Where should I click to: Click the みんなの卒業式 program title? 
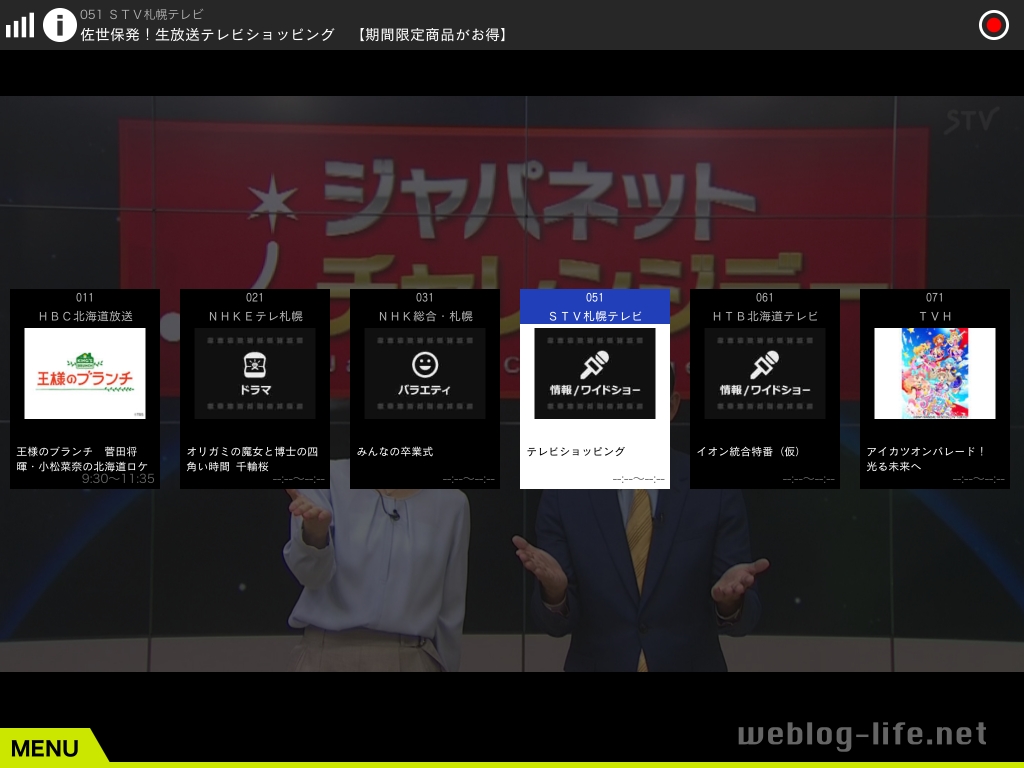click(395, 451)
